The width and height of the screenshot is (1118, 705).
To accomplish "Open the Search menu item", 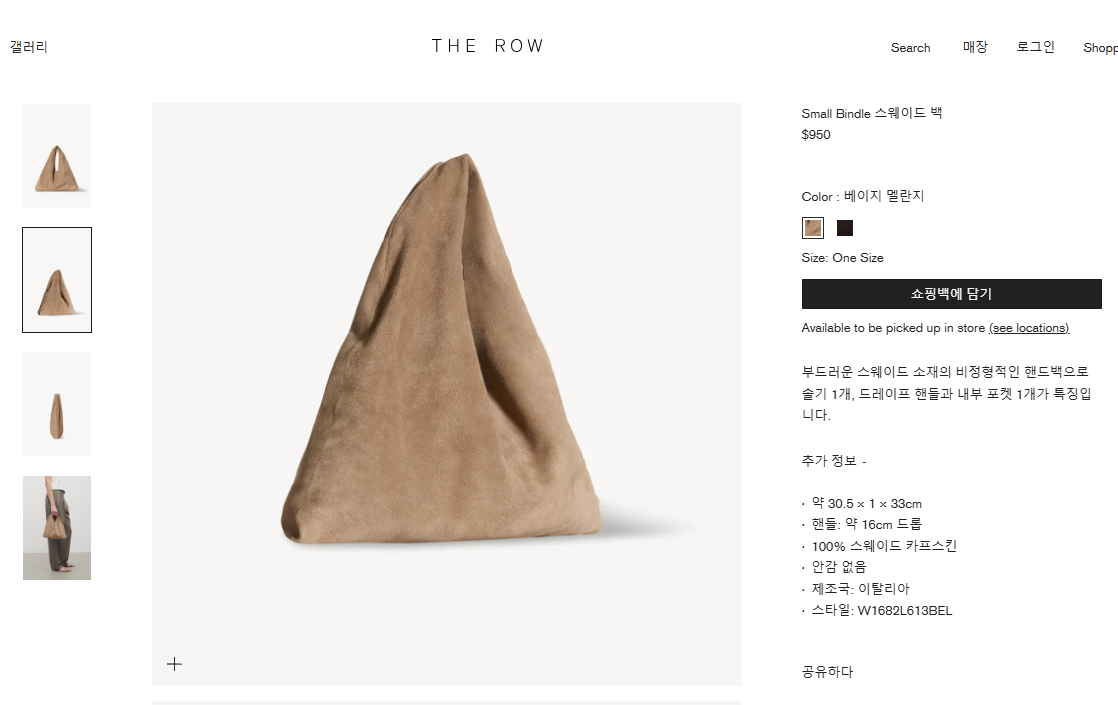I will [x=911, y=48].
